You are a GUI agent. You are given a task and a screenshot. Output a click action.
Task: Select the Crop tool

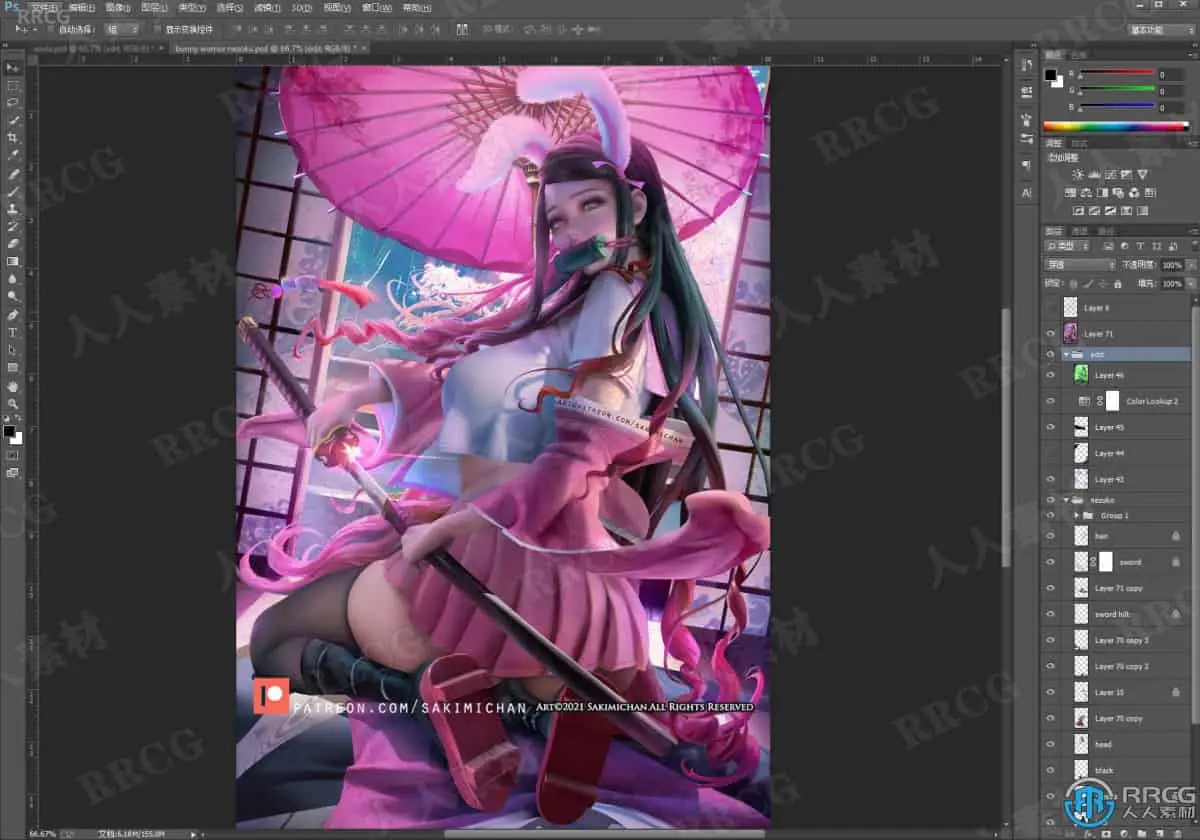point(13,137)
